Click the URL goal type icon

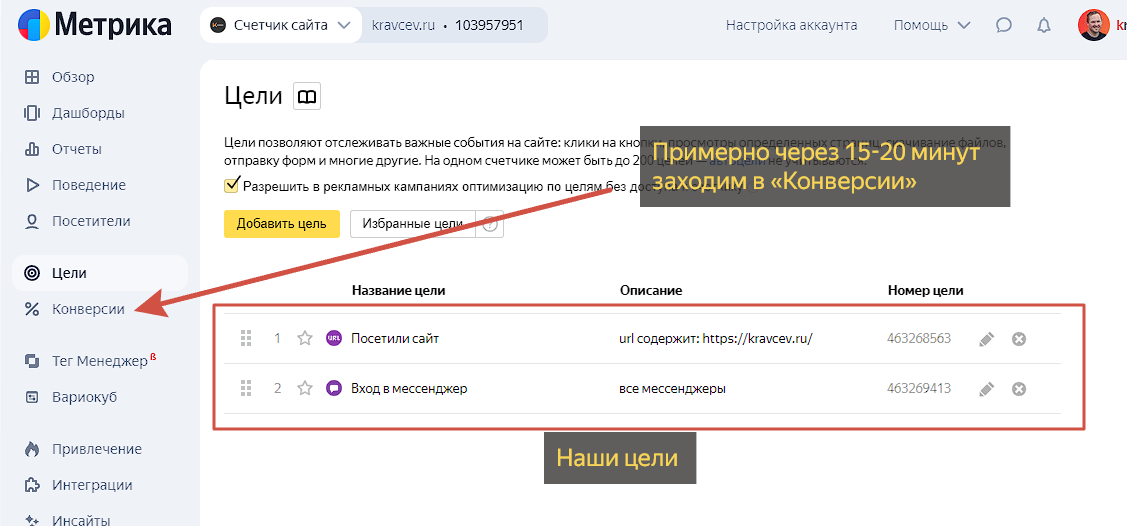pyautogui.click(x=334, y=338)
